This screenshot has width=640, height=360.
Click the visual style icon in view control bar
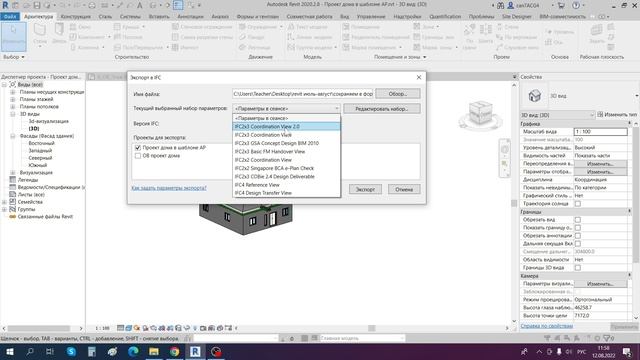tap(129, 328)
